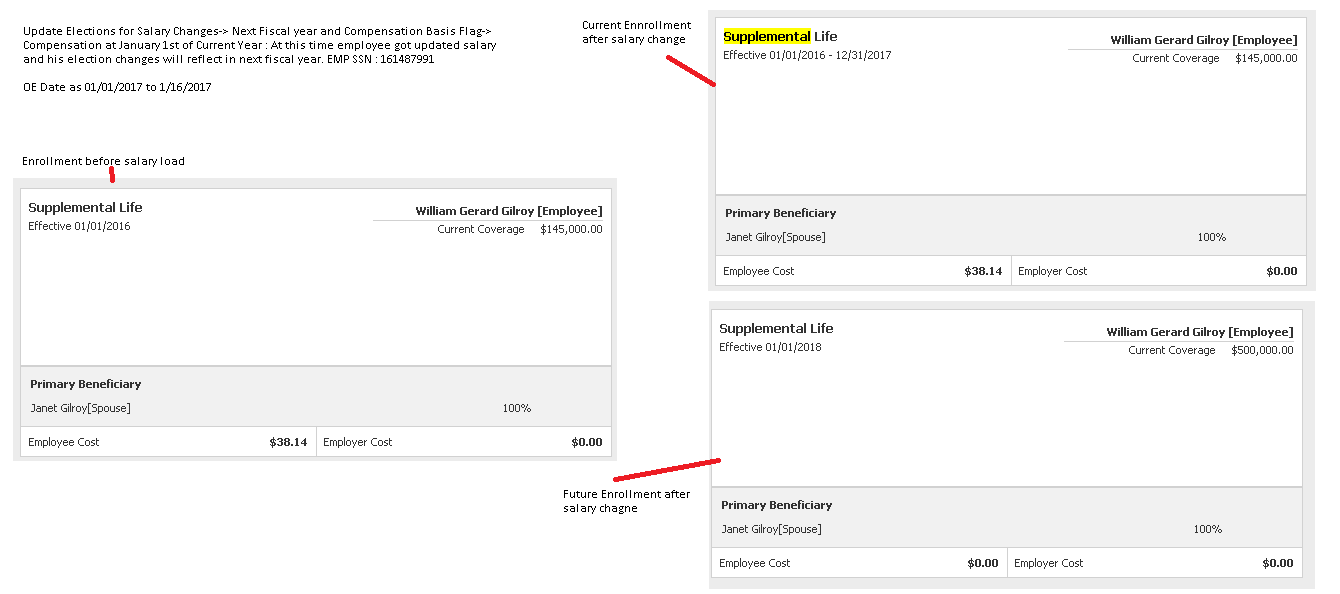
Task: Click Employee Cost label in the before-salary-load card
Action: point(64,442)
